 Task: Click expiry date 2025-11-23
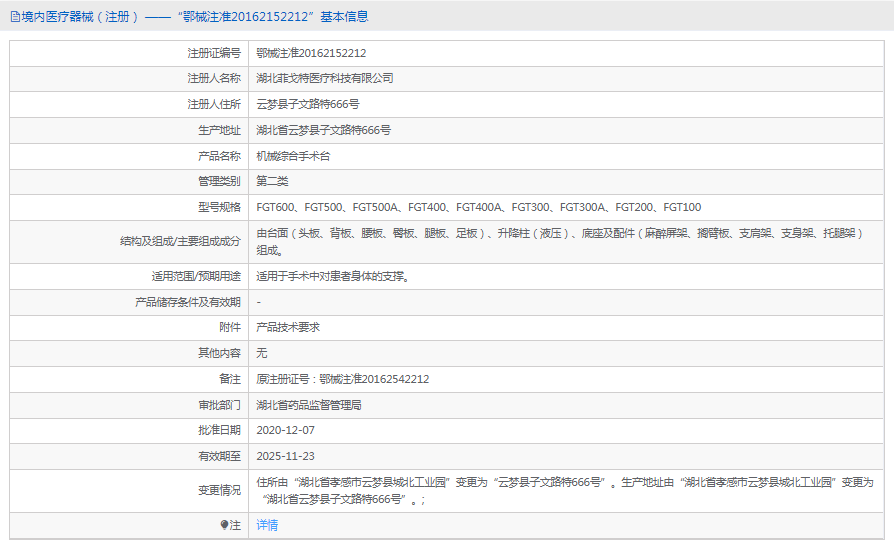pos(285,456)
